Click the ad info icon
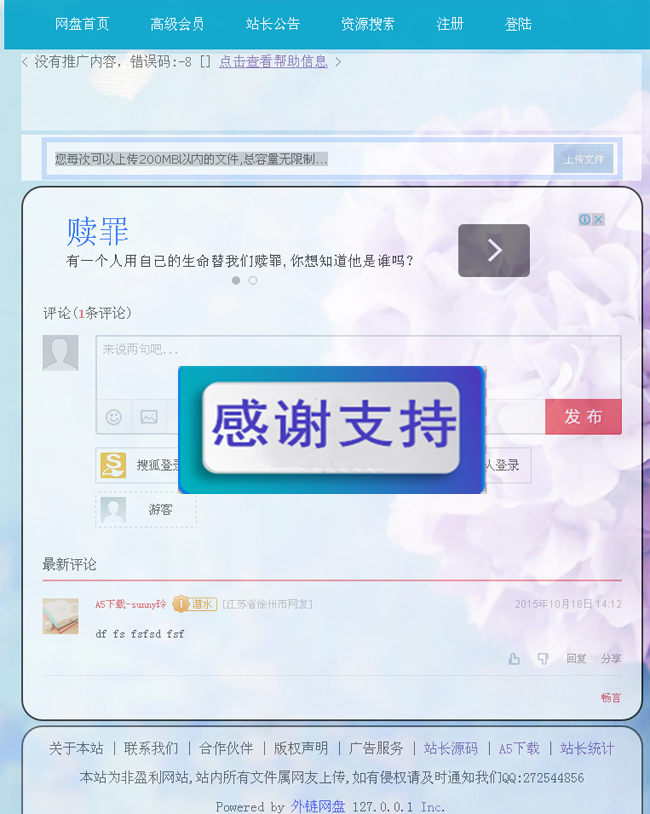The height and width of the screenshot is (814, 650). click(x=585, y=220)
